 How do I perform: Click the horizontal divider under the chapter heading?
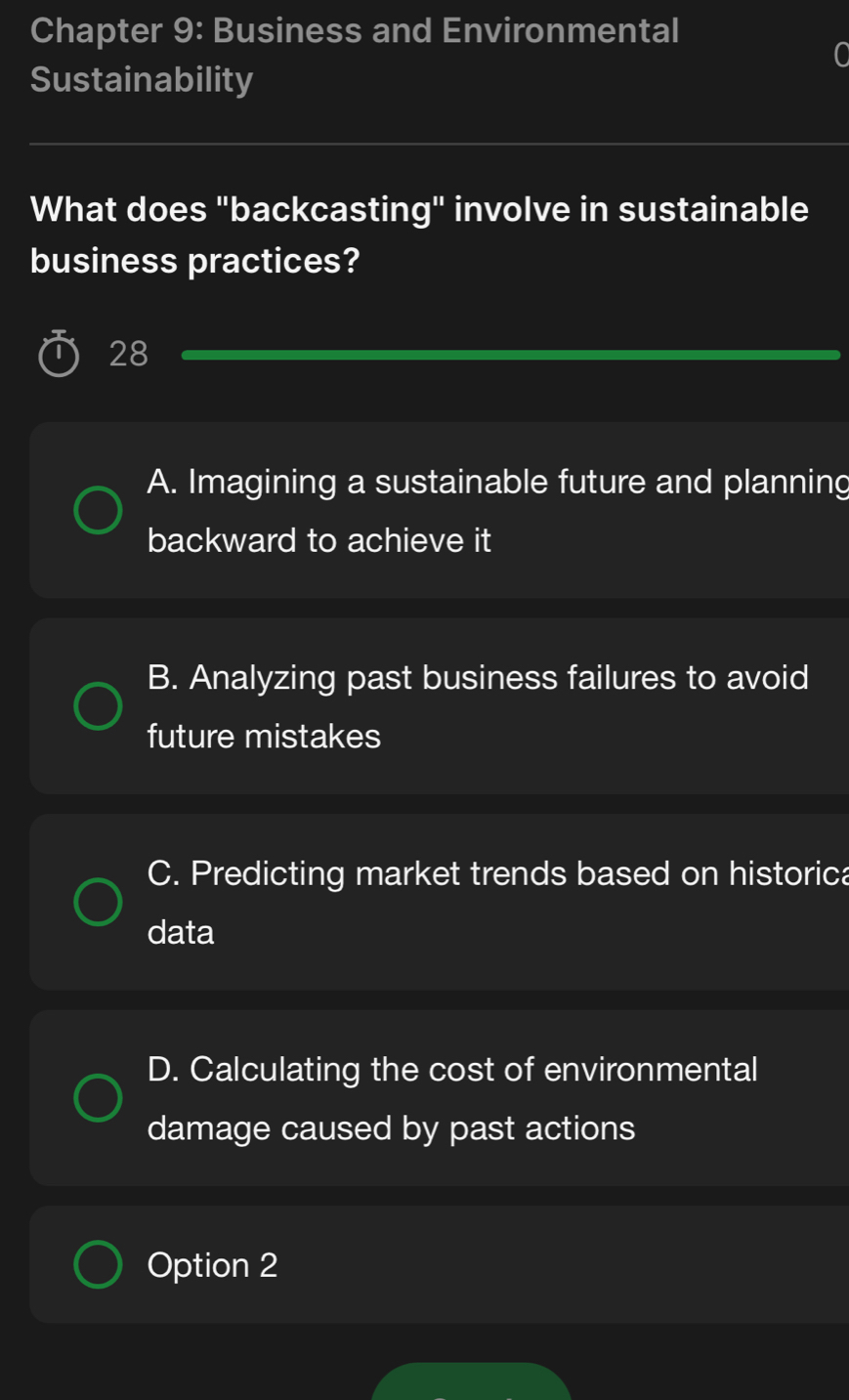pos(439,145)
